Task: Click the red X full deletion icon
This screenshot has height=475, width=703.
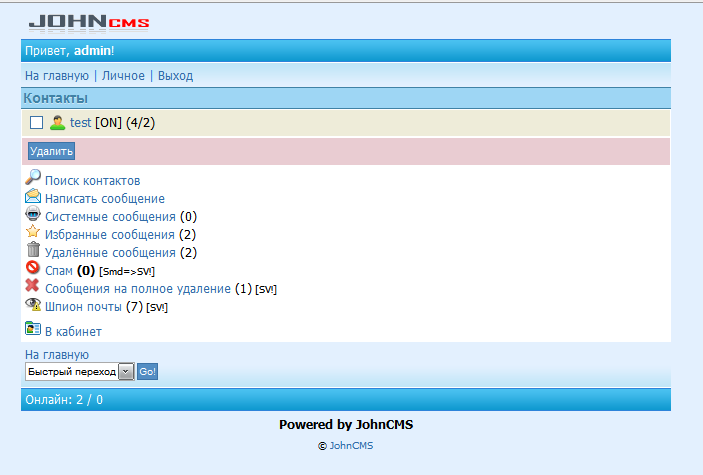Action: 32,285
